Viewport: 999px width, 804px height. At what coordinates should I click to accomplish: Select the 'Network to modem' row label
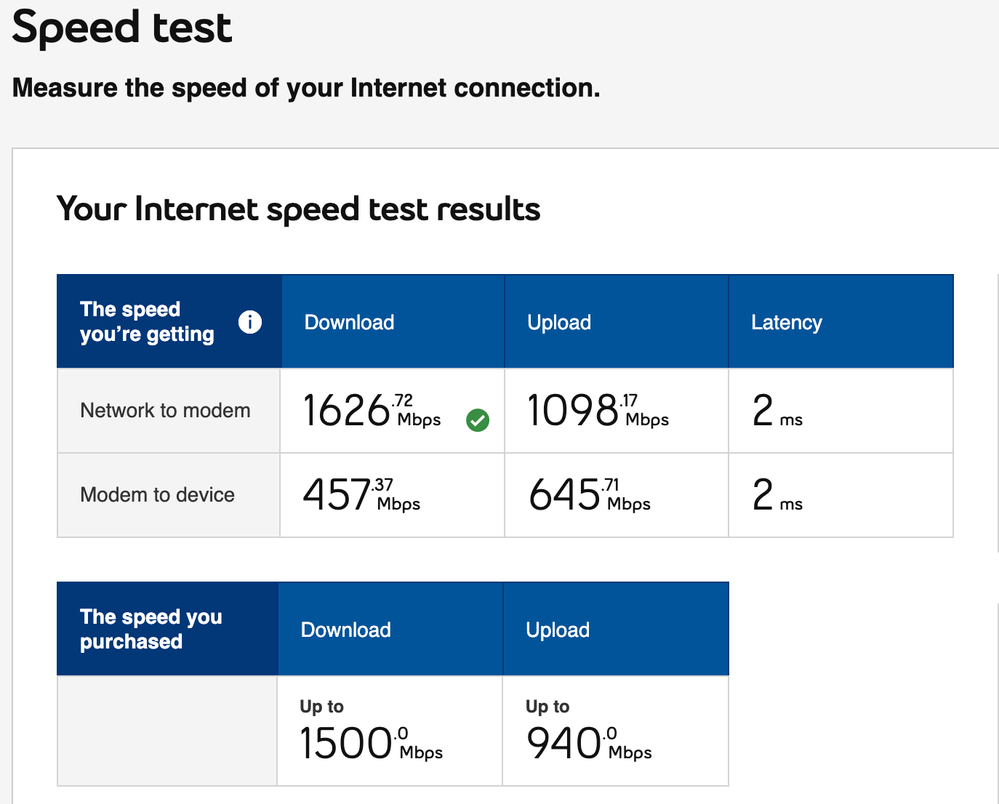click(x=165, y=410)
